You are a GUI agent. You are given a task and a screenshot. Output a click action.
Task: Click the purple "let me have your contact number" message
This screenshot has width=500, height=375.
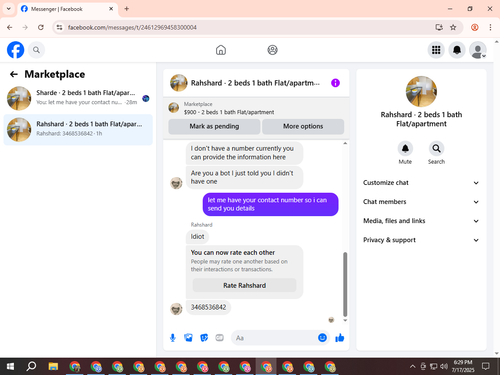(270, 204)
